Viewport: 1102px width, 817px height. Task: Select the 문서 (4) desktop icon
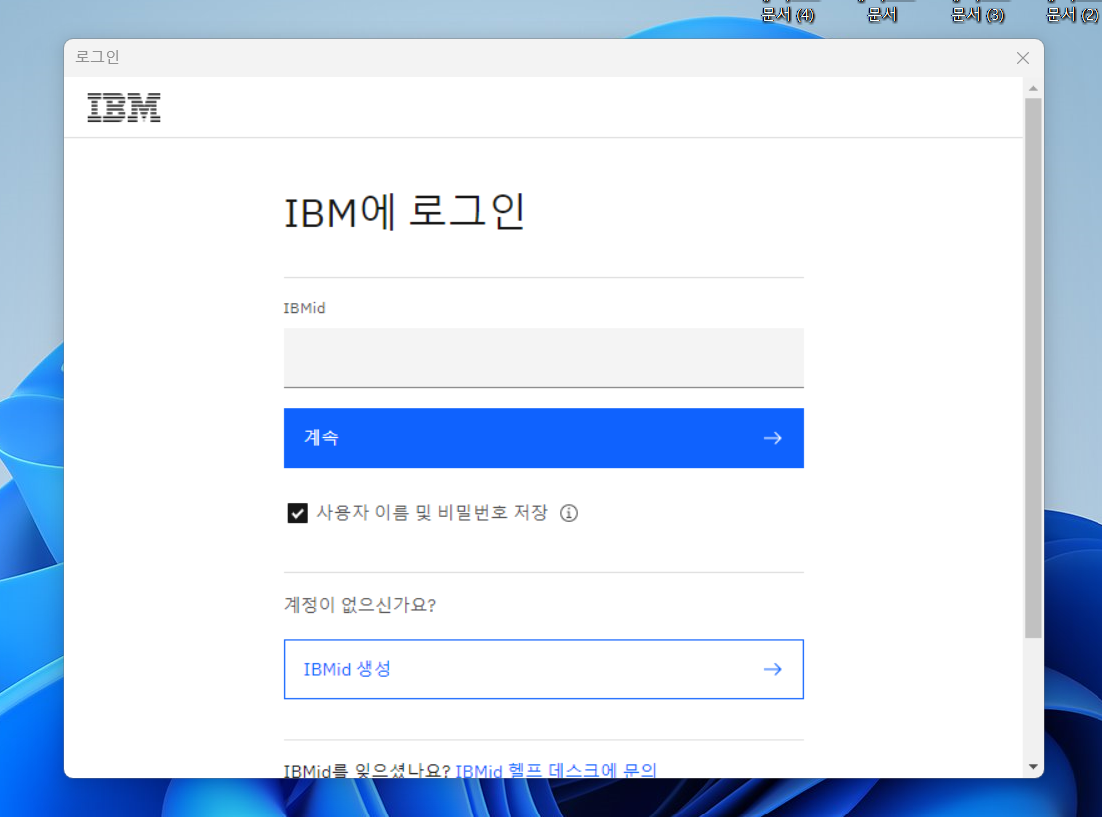[x=788, y=13]
